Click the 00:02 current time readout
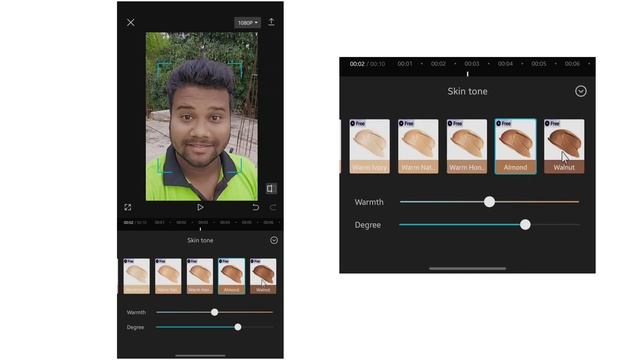The image size is (640, 360). pos(357,64)
